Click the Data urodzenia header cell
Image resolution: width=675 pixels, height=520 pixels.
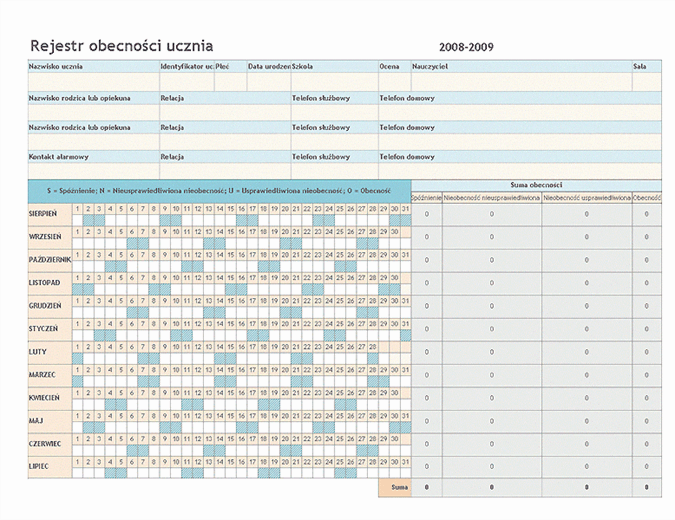pos(268,66)
